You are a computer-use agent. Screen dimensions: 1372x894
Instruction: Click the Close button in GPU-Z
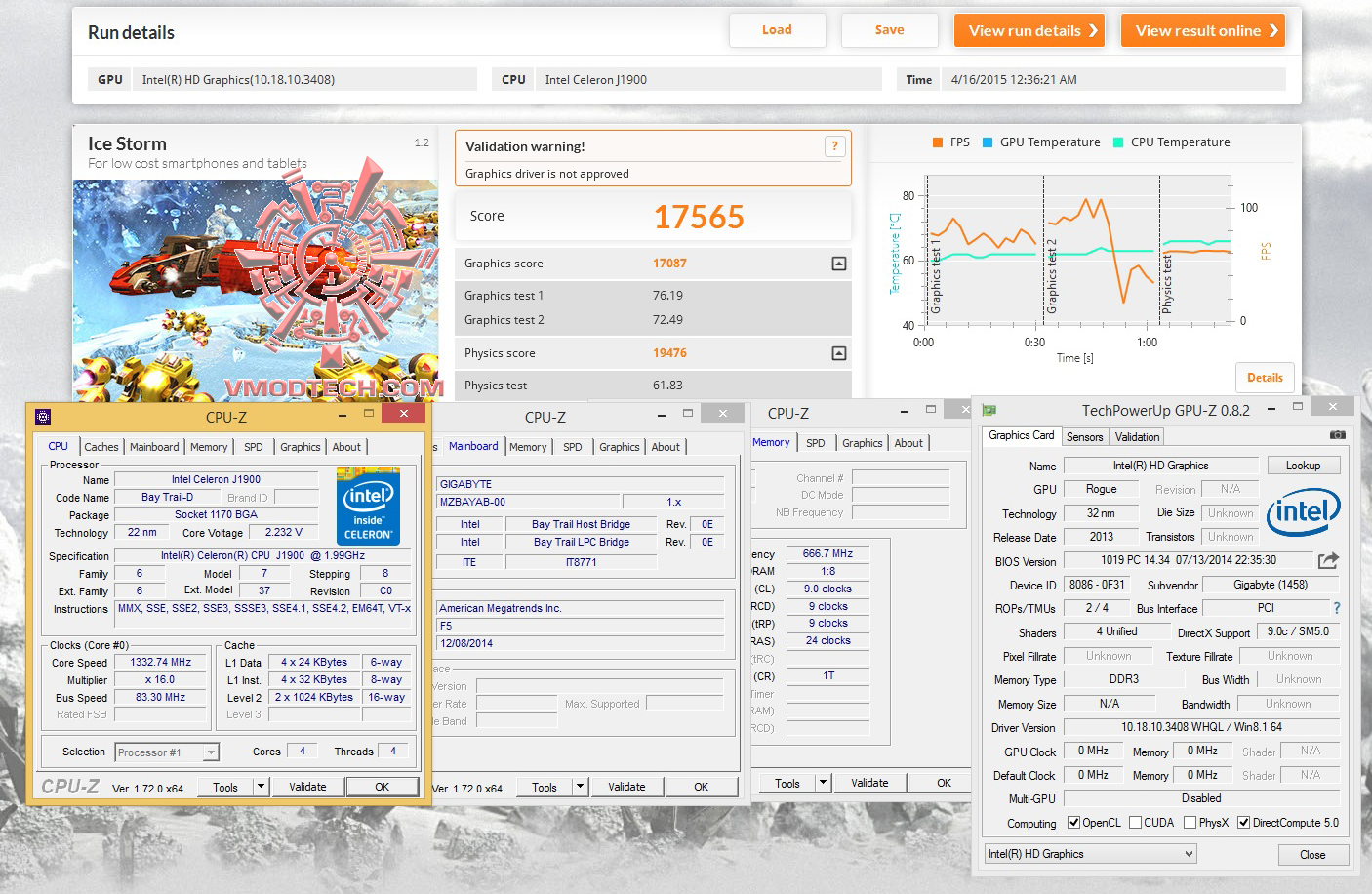1312,855
